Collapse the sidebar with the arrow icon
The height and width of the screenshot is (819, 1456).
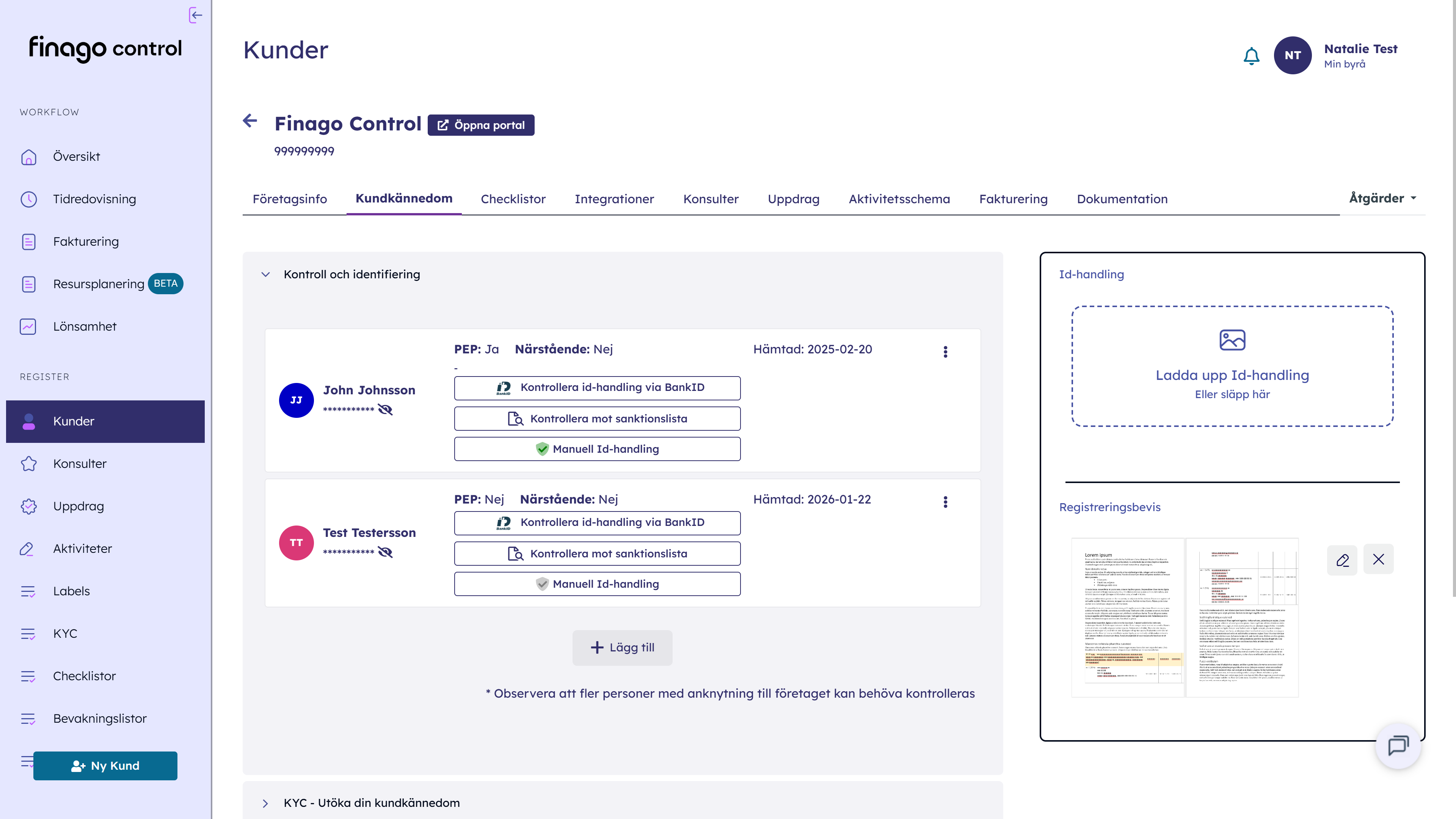point(196,15)
